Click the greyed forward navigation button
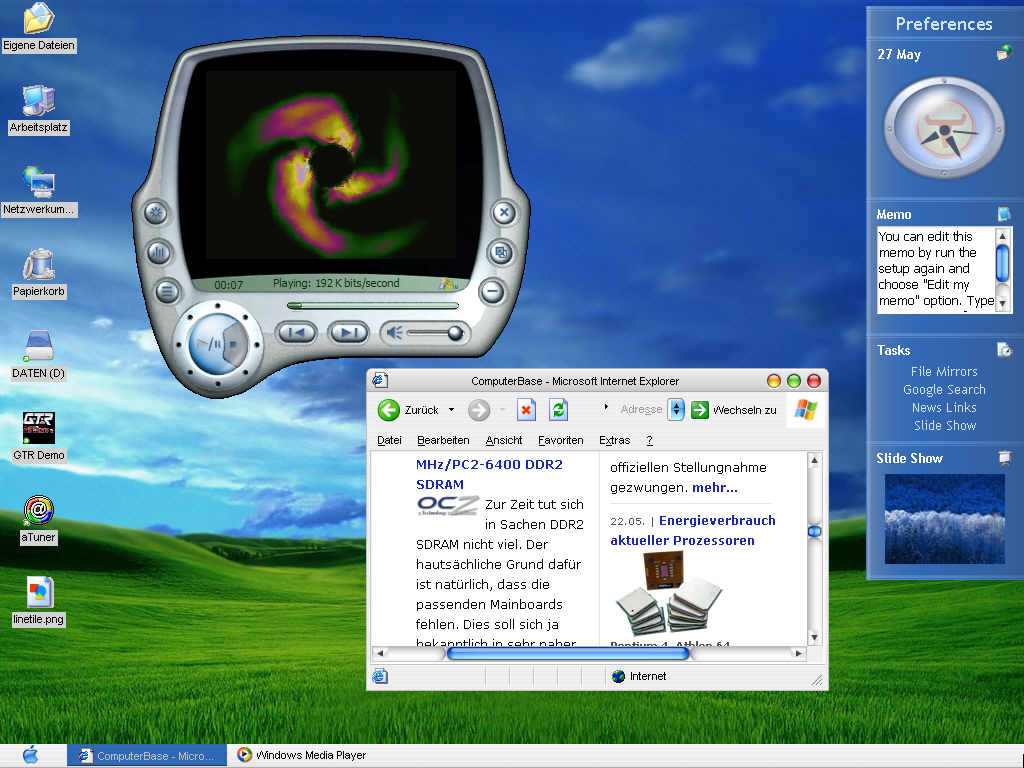The width and height of the screenshot is (1024, 768). tap(479, 410)
